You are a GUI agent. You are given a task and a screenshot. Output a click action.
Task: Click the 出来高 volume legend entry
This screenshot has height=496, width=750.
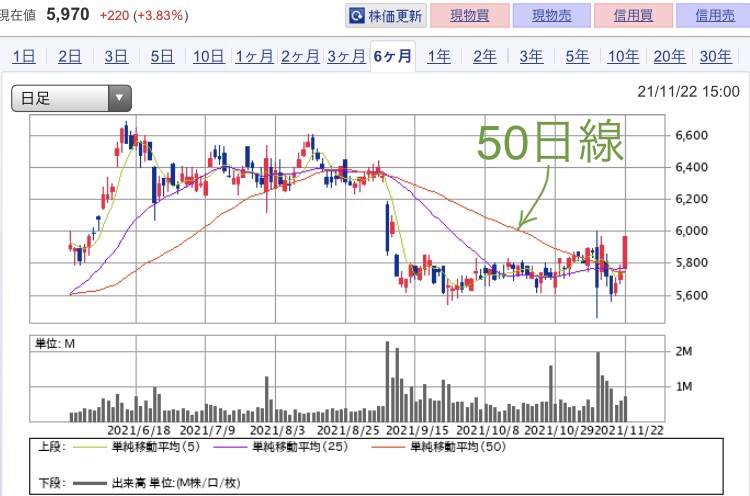(176, 483)
